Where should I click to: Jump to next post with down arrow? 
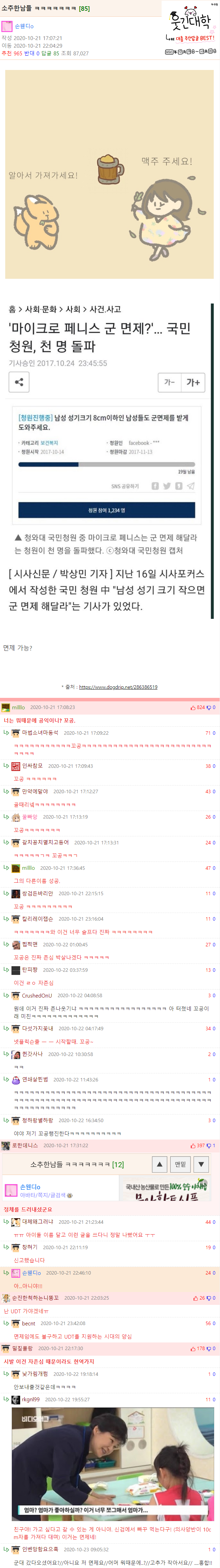point(201,1164)
